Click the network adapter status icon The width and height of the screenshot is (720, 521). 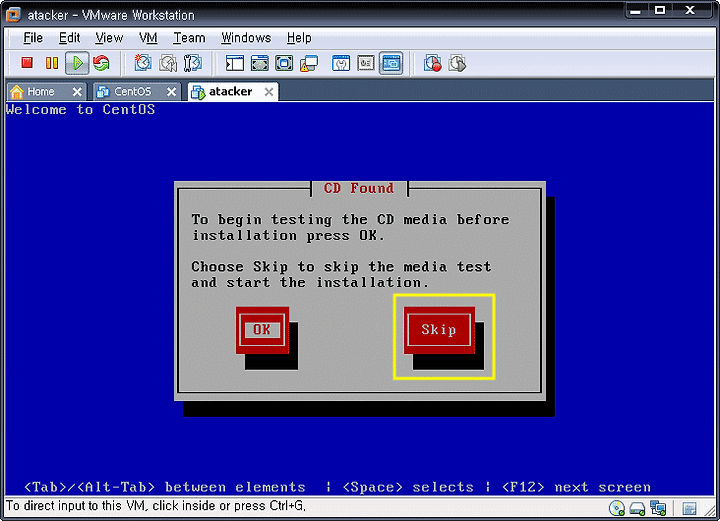[658, 508]
